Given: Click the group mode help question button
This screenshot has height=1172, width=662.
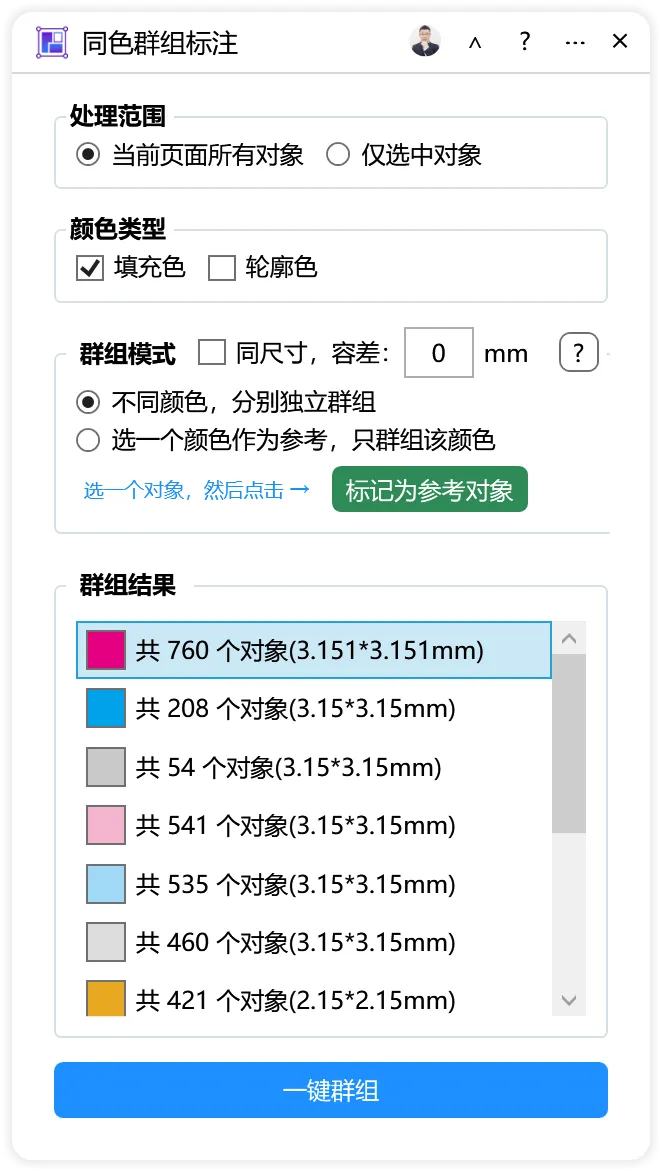Looking at the screenshot, I should click(578, 351).
